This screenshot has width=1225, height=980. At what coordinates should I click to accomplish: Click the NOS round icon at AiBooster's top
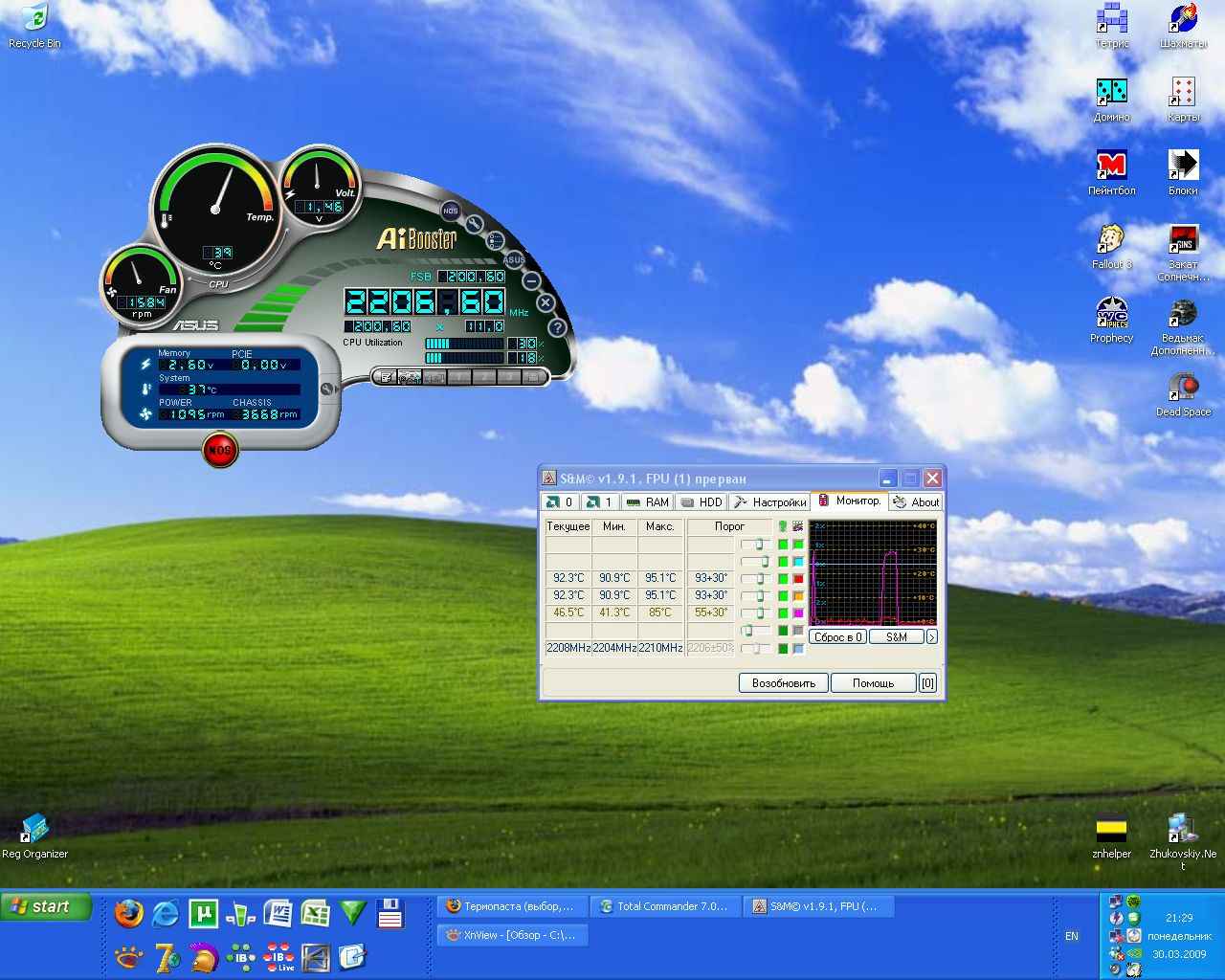pyautogui.click(x=451, y=211)
